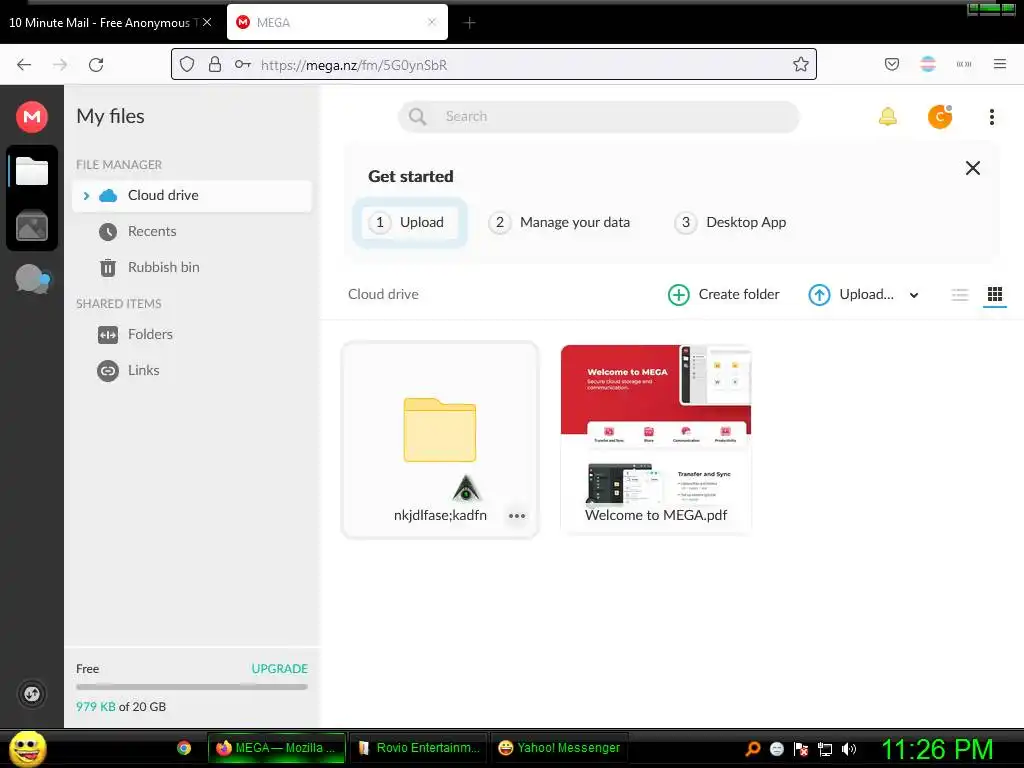
Task: Open the Chat bubble icon in left rail
Action: pos(32,279)
